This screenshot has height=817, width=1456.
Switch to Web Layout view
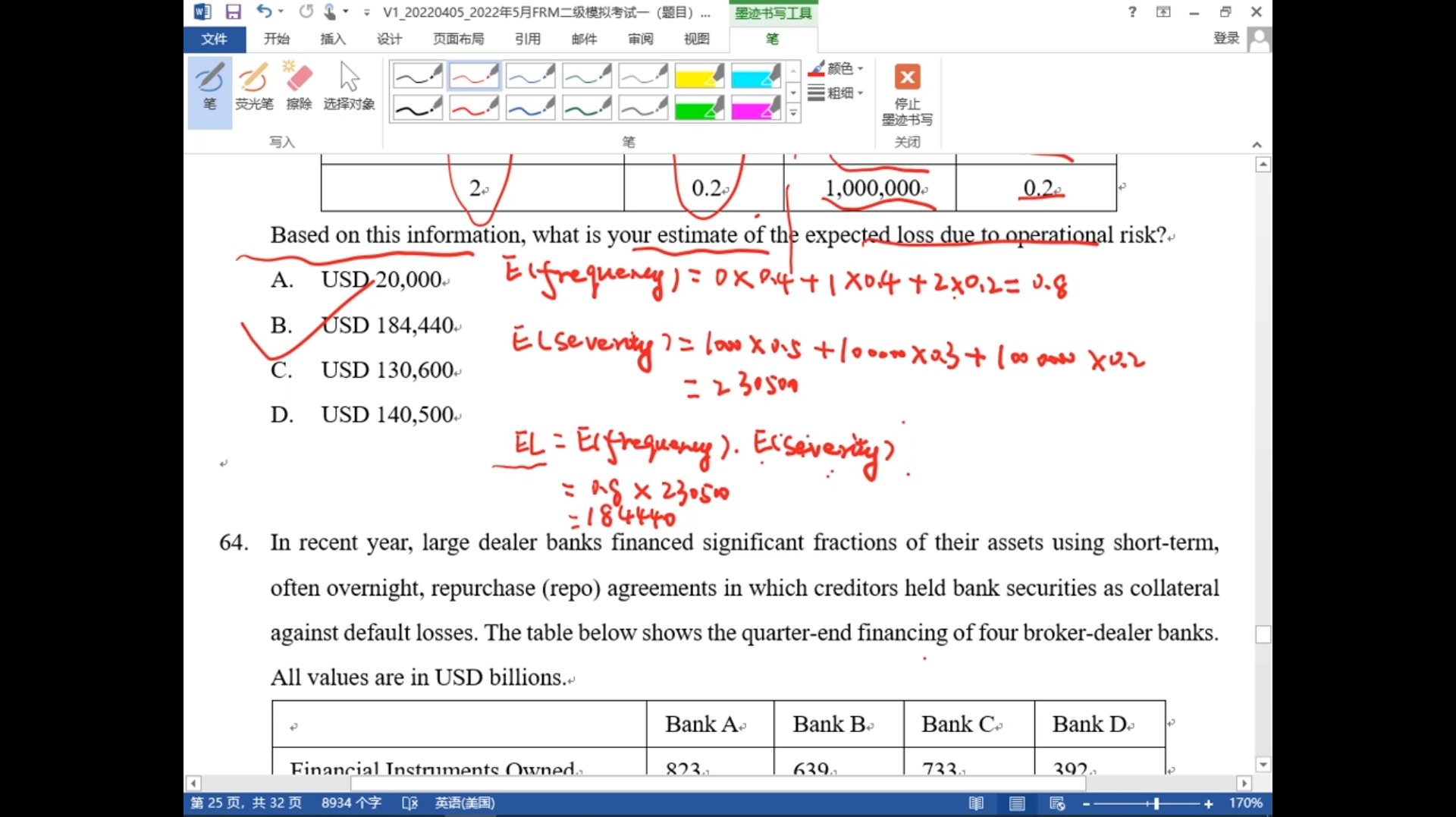click(1057, 803)
